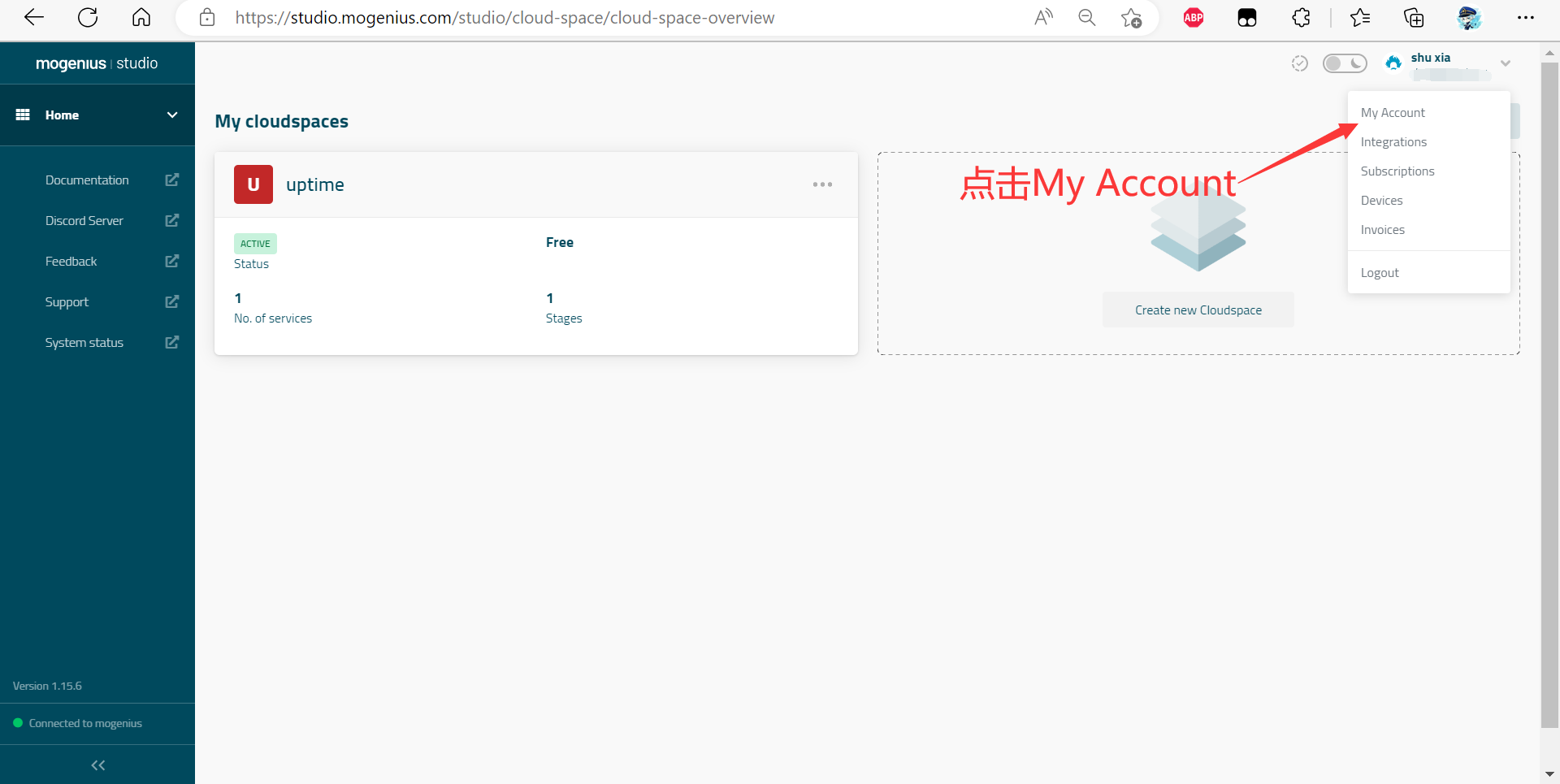
Task: Click the Home grid icon in sidebar
Action: tap(23, 115)
